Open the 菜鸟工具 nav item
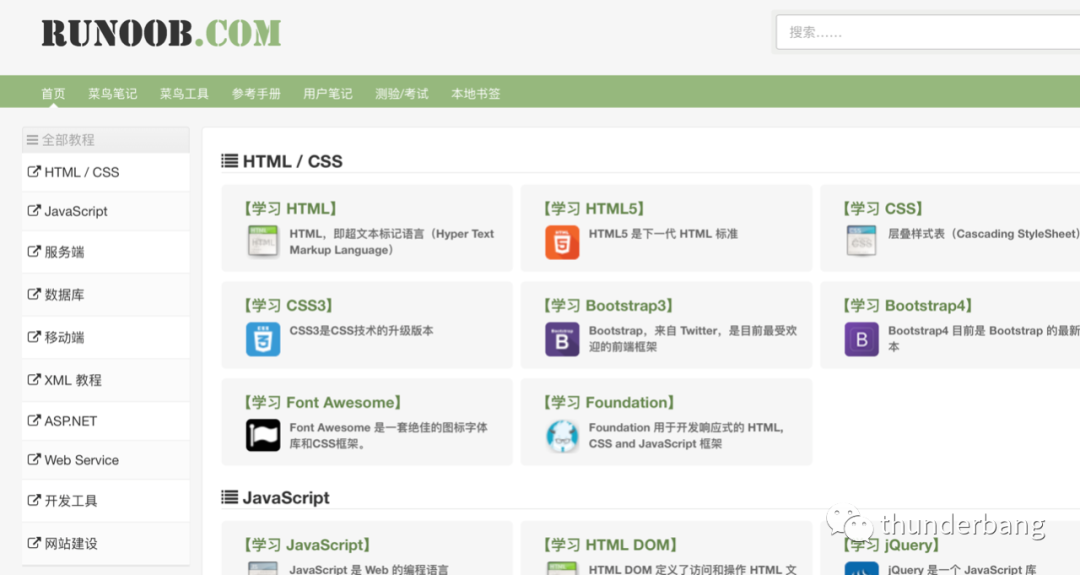1080x575 pixels. (x=184, y=94)
